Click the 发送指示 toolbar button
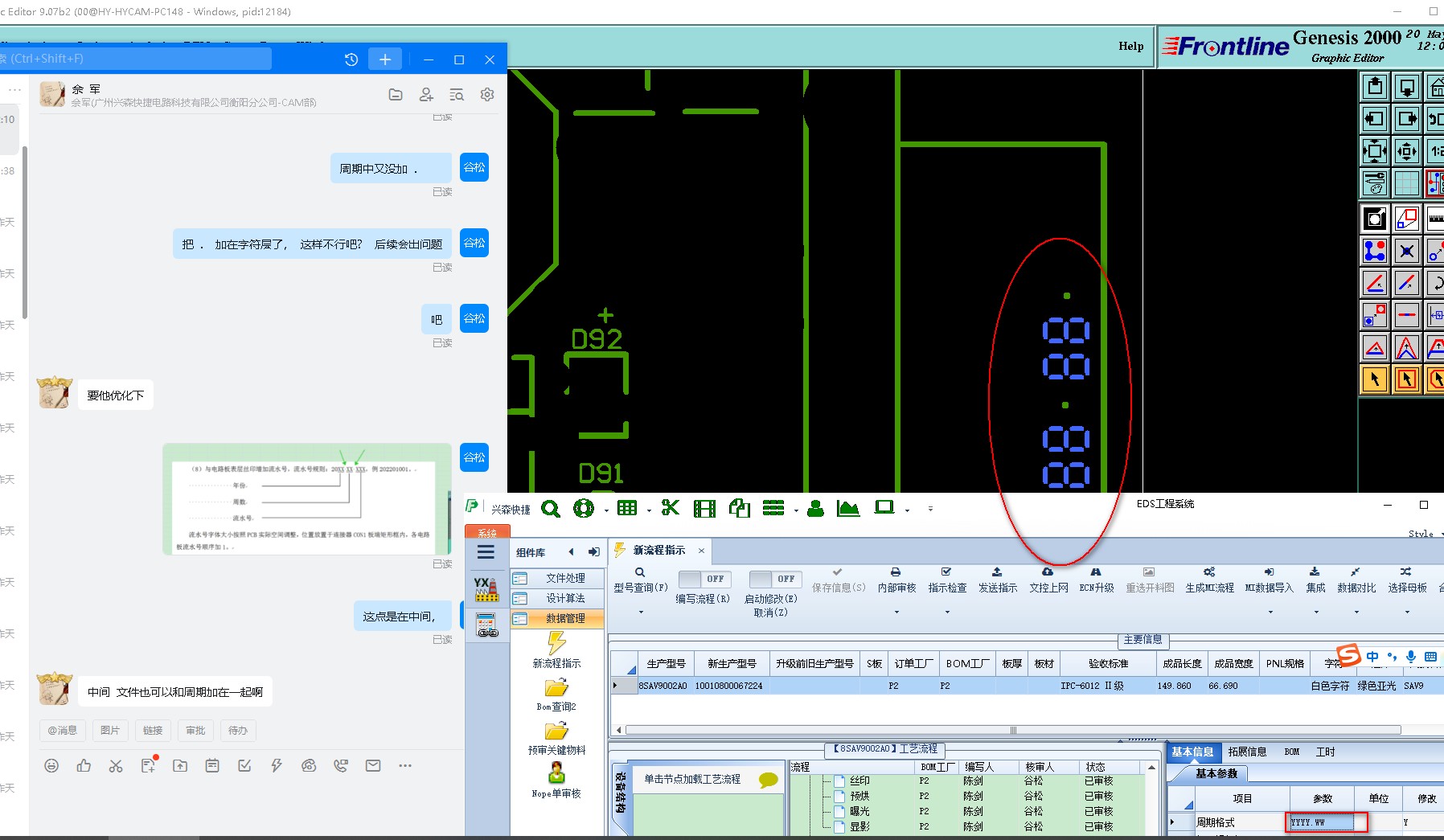 [x=998, y=580]
